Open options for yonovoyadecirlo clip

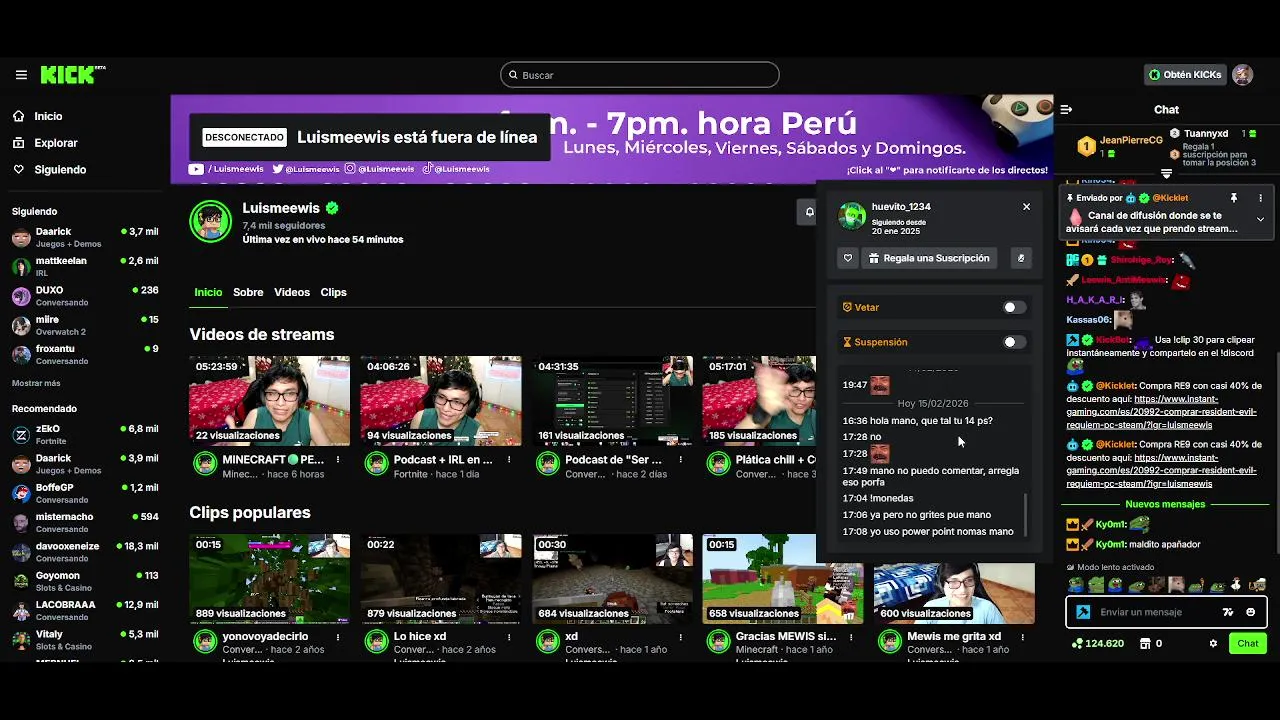coord(338,637)
